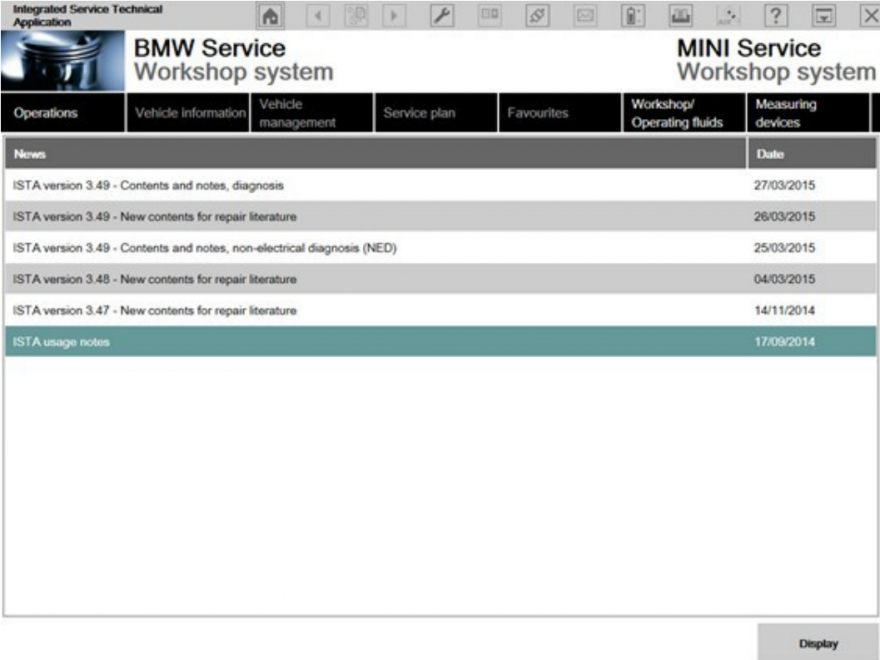Screen dimensions: 880x660
Task: Open Workshop/Operating fluids tab
Action: (x=684, y=113)
